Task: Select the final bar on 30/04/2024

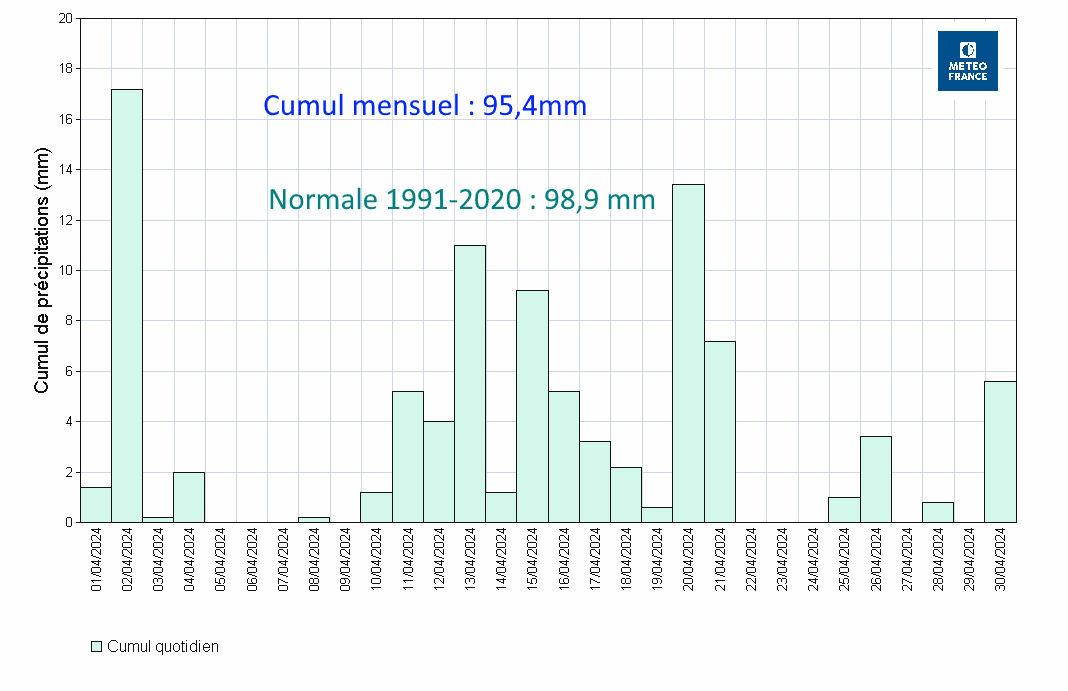Action: pos(1000,450)
